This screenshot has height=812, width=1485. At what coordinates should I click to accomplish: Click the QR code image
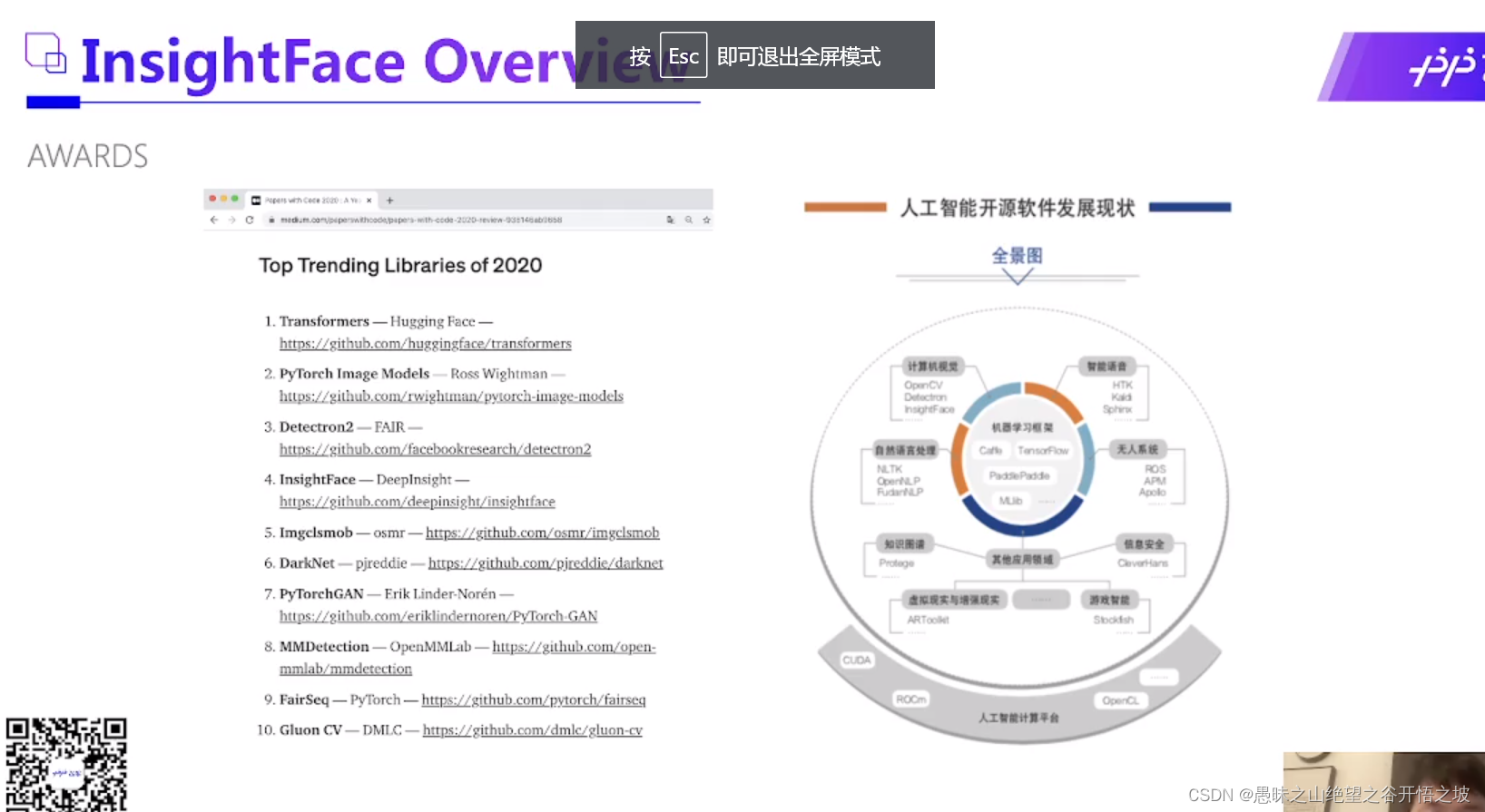(x=66, y=764)
